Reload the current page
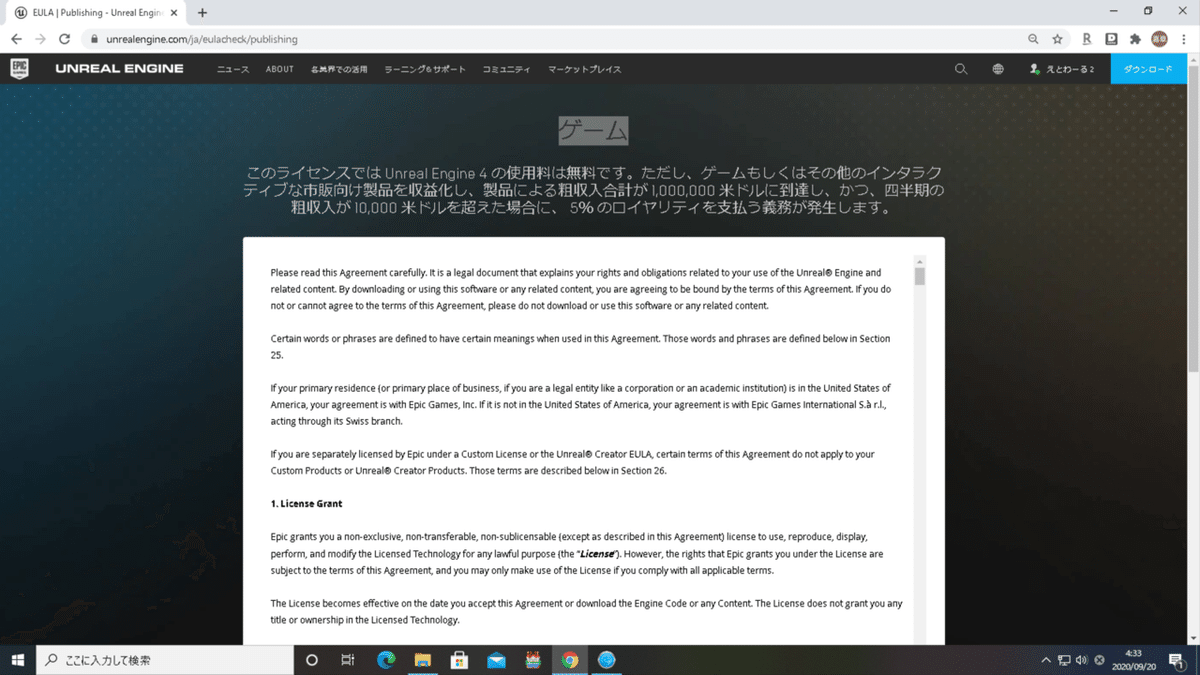Screen dimensions: 1200x675 64,39
